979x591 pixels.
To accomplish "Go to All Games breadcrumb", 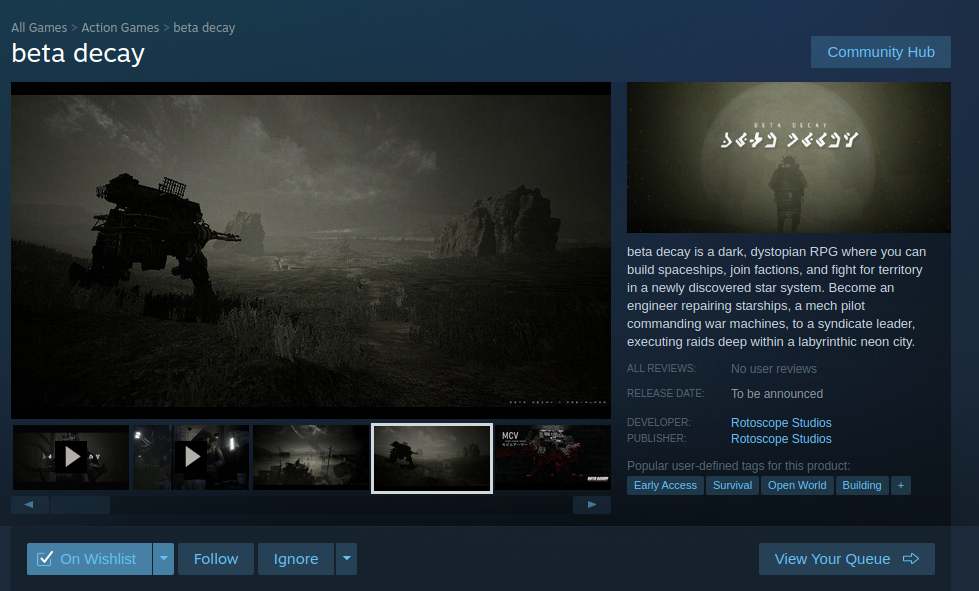I will [39, 27].
